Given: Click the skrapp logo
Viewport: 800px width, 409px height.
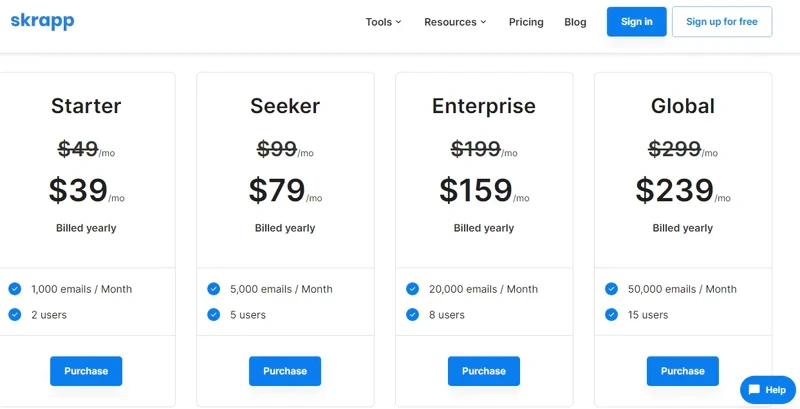Looking at the screenshot, I should click(42, 21).
